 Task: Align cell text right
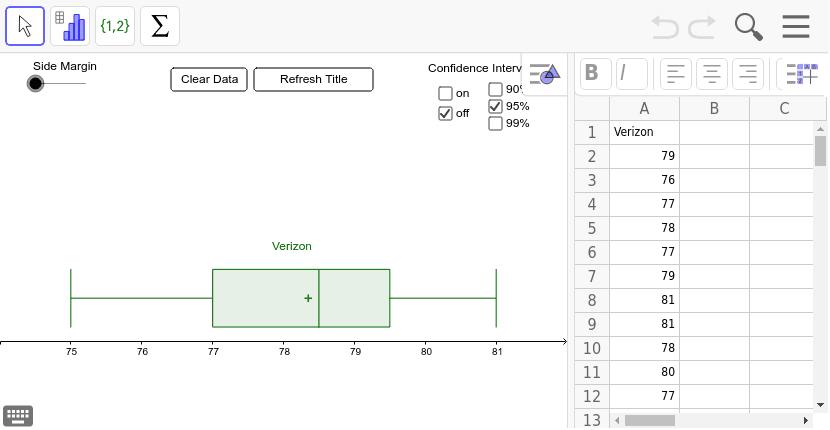[748, 74]
